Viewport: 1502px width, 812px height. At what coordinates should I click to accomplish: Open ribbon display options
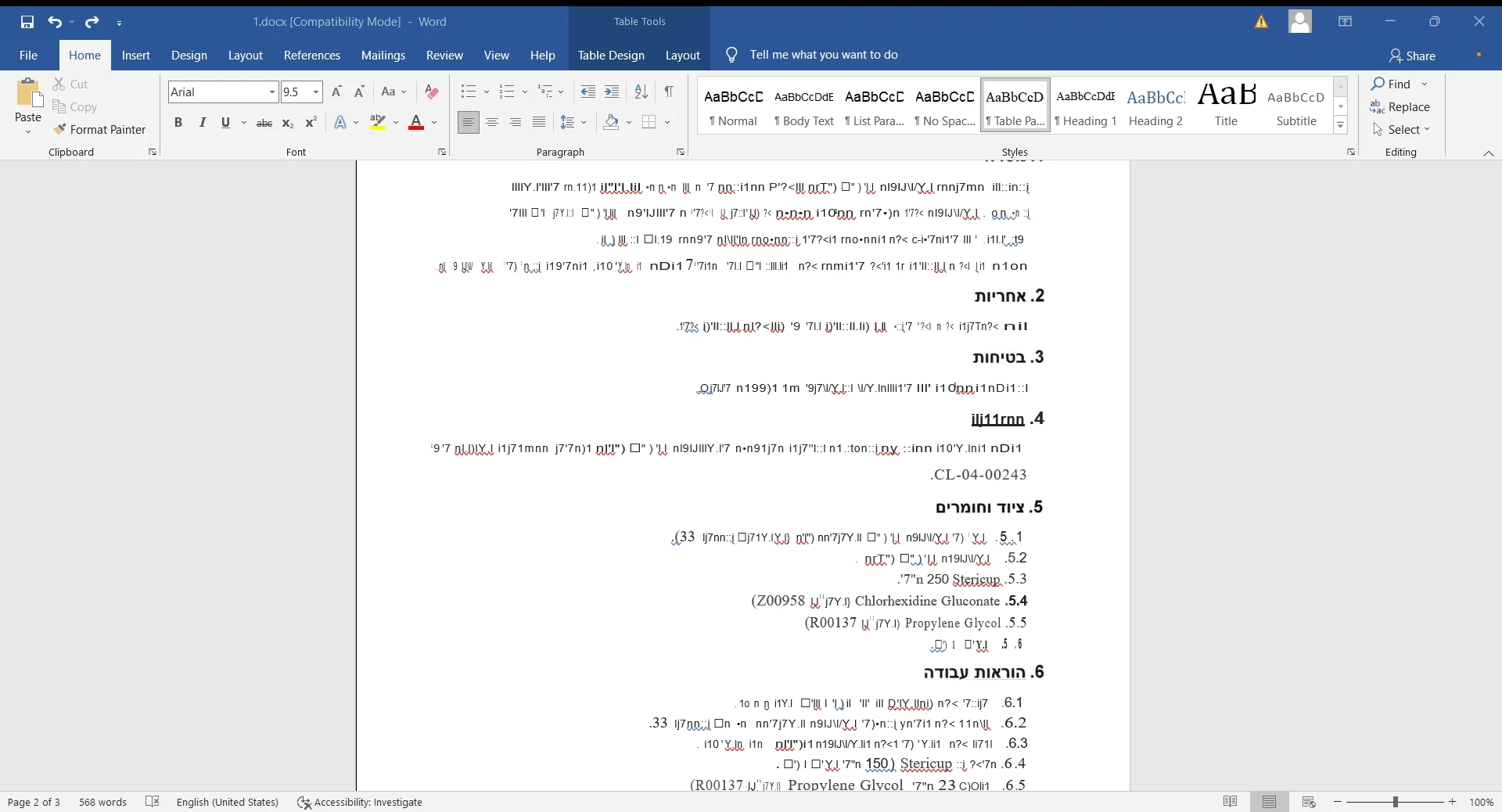pyautogui.click(x=1346, y=22)
